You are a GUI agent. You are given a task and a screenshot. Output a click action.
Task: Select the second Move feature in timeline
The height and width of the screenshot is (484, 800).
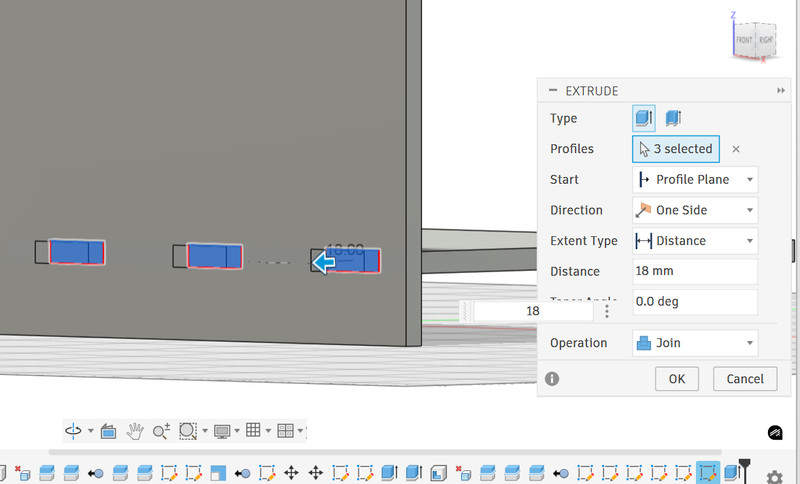316,473
